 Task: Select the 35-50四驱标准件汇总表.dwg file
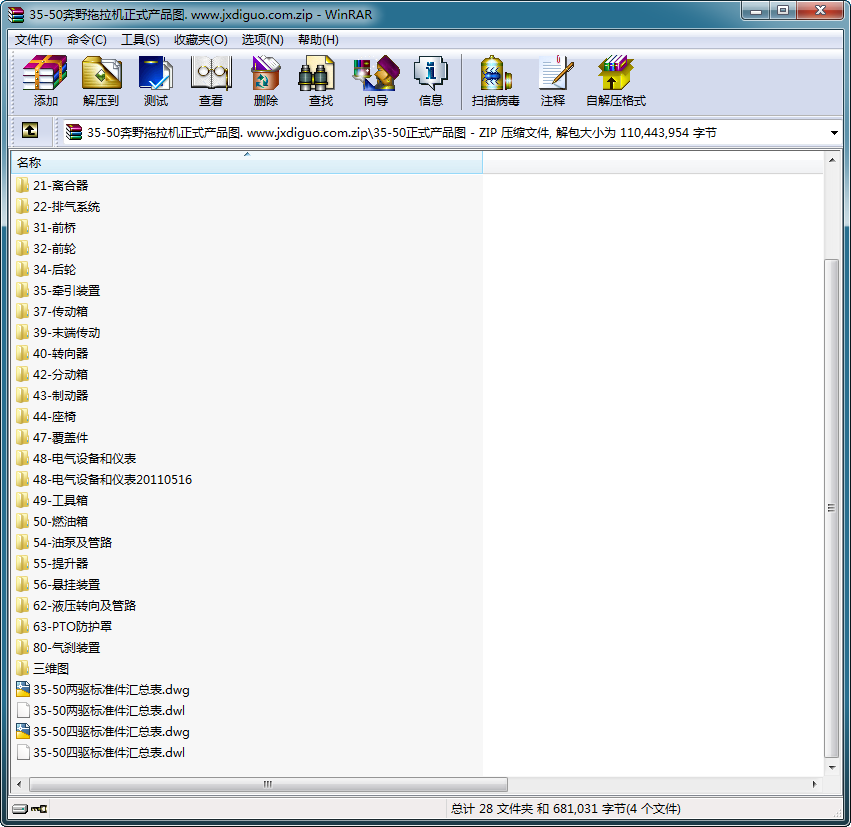pos(111,732)
